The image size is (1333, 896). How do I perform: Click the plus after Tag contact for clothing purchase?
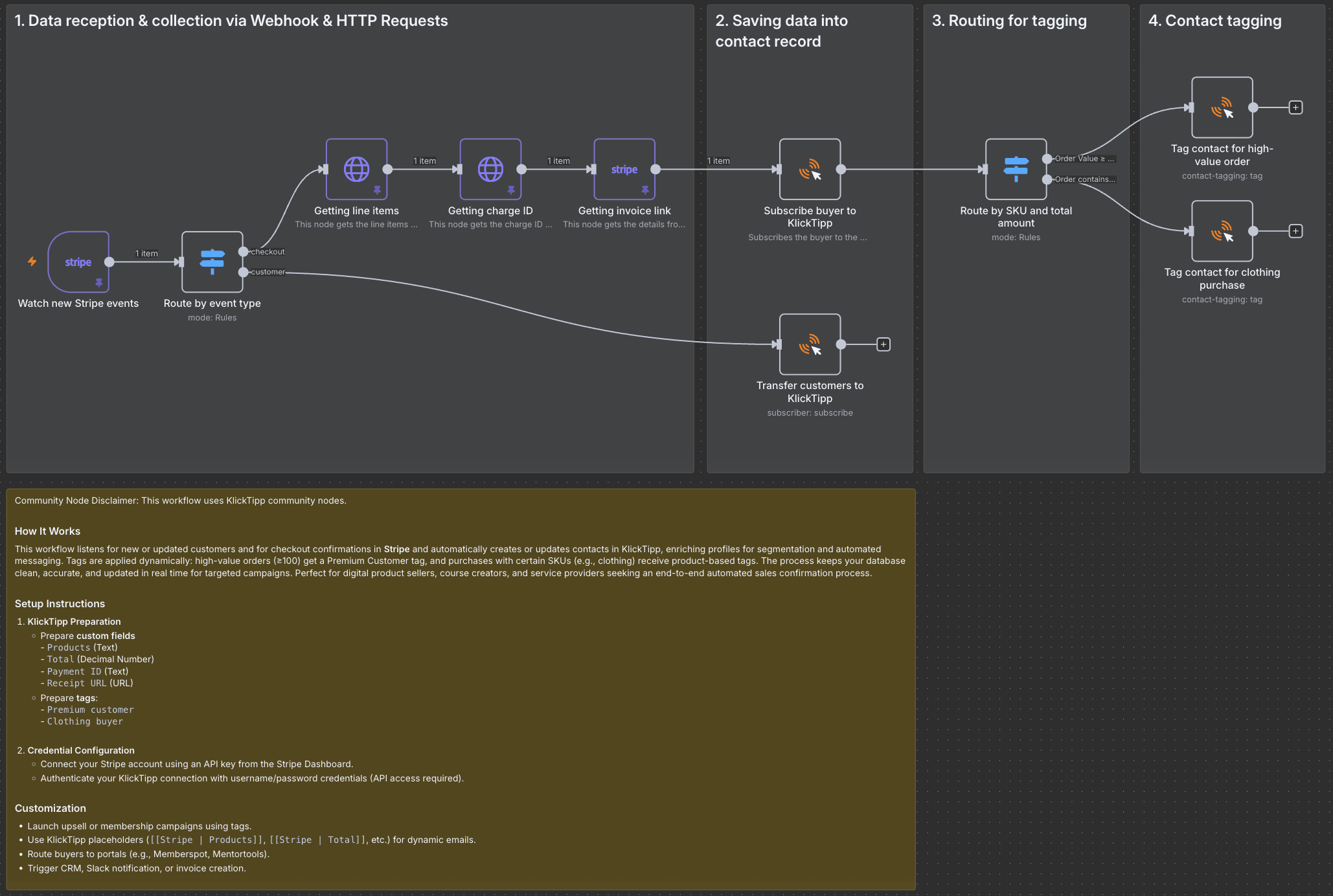click(1295, 230)
